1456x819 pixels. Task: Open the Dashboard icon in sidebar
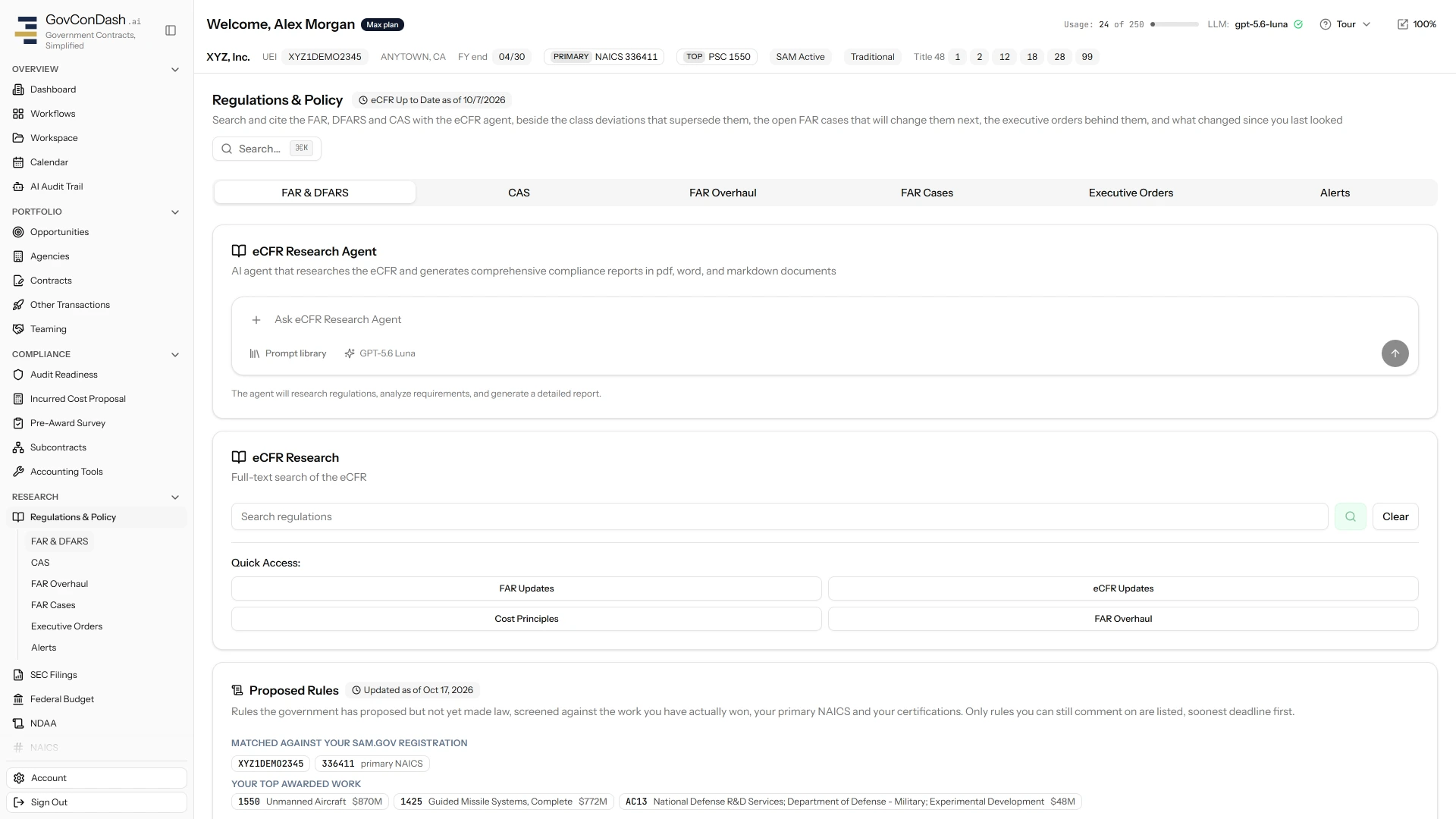[x=18, y=89]
